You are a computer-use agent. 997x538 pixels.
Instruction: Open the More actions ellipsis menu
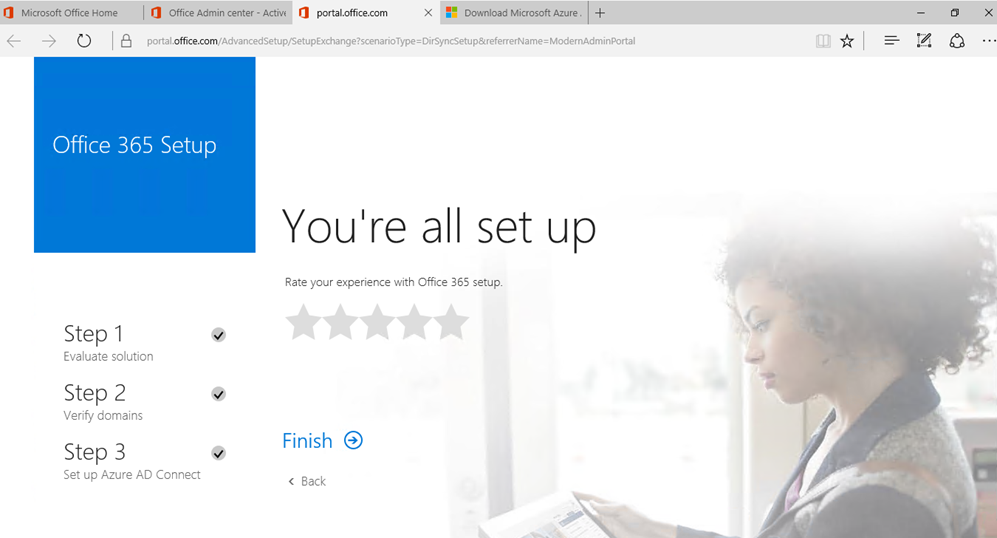pos(989,41)
